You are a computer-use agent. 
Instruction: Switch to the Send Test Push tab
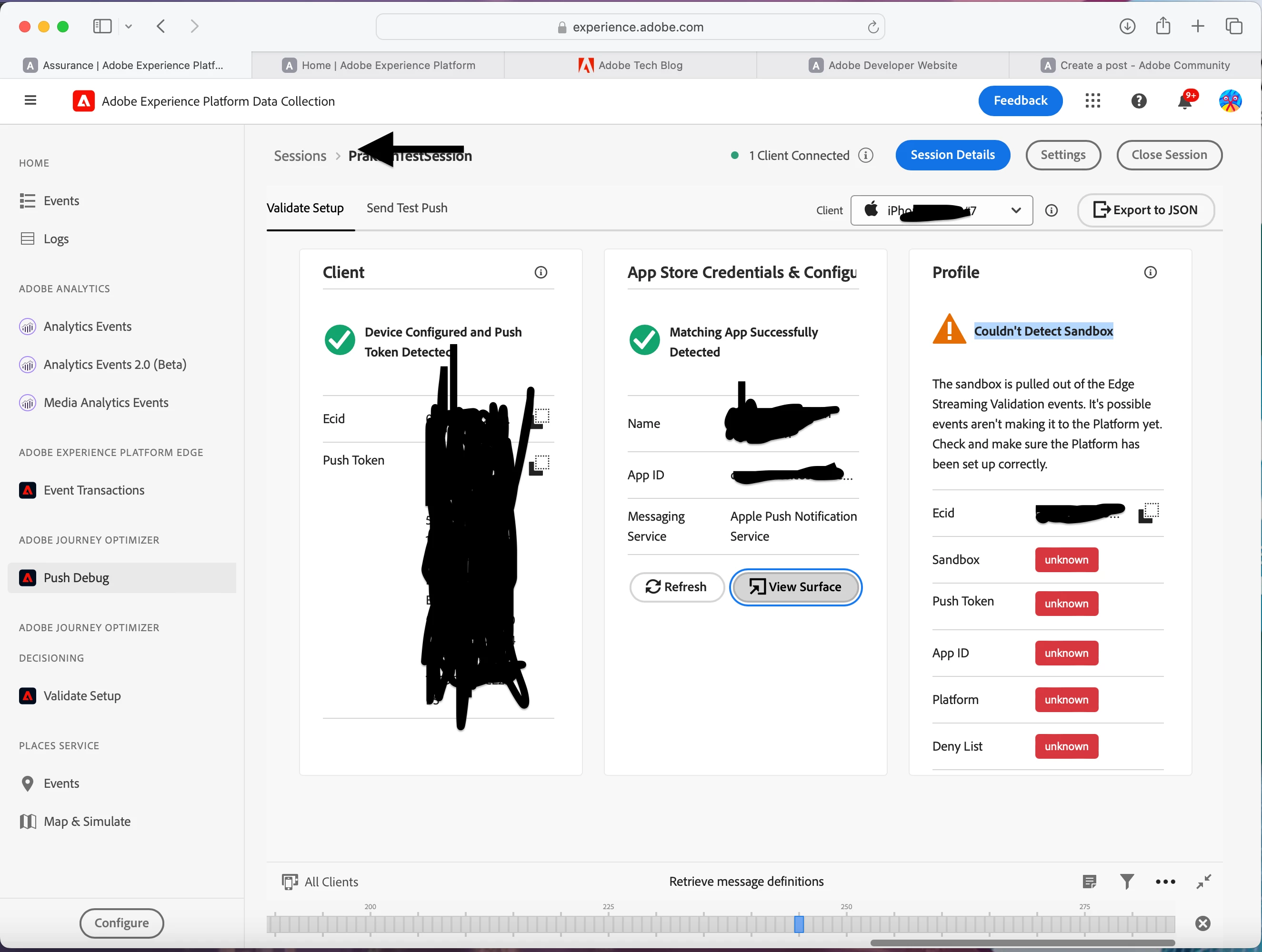406,208
